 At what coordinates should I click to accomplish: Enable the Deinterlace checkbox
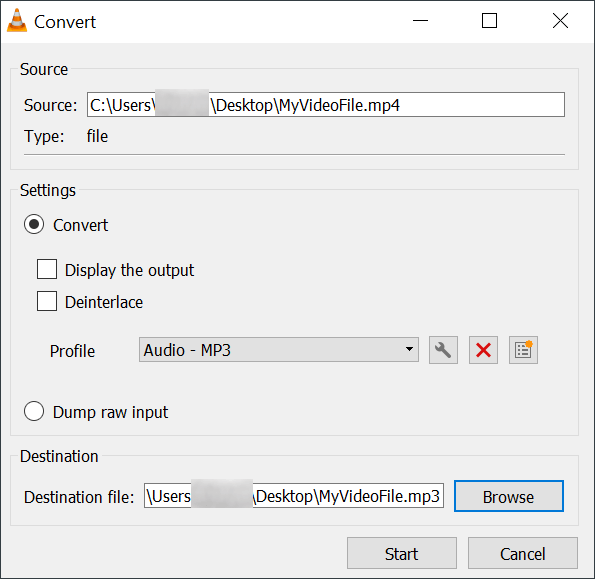47,301
